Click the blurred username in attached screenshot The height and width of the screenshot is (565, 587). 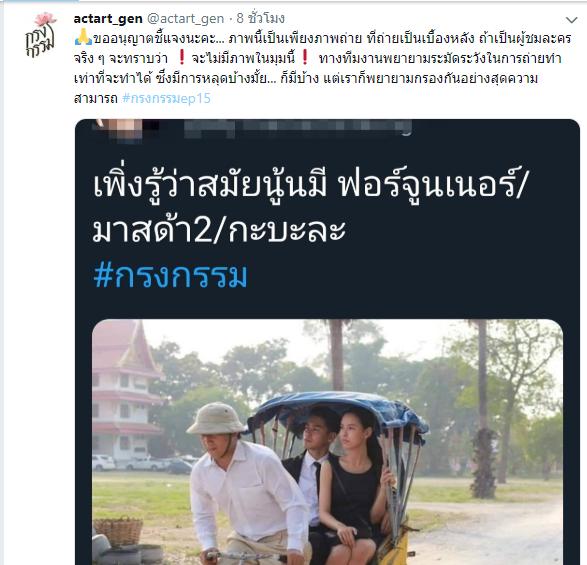[298, 127]
